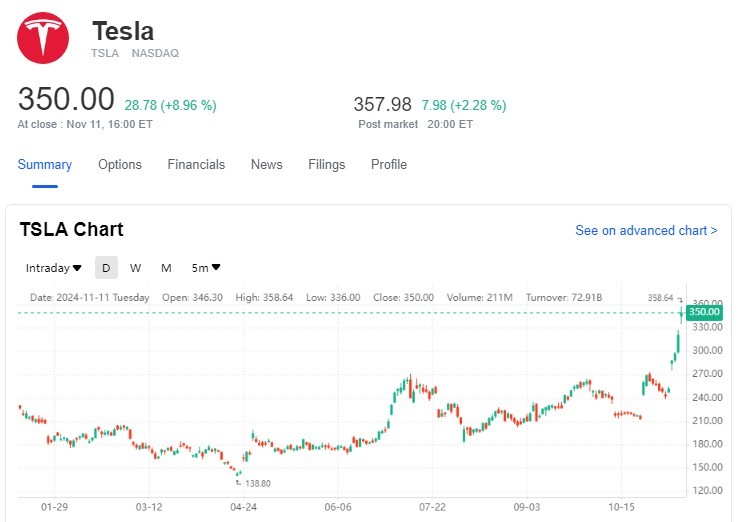
Task: Switch chart to M monthly period
Action: click(x=166, y=268)
